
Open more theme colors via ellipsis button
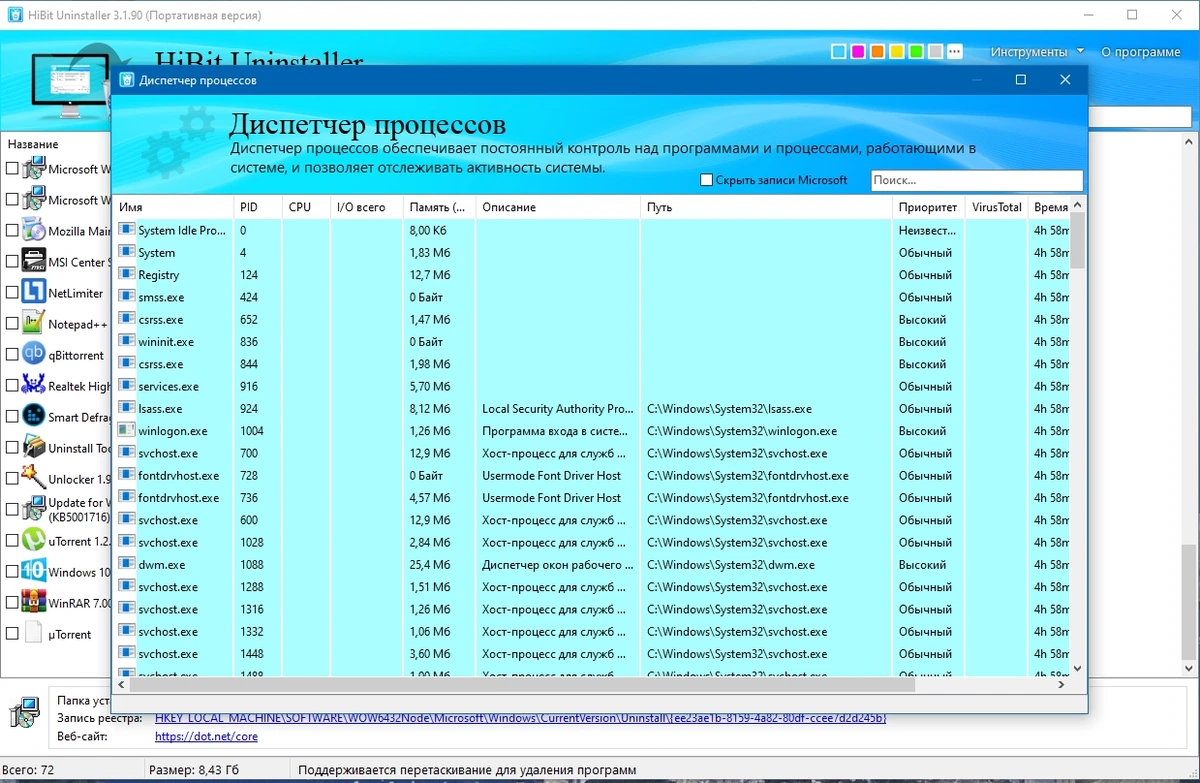955,52
